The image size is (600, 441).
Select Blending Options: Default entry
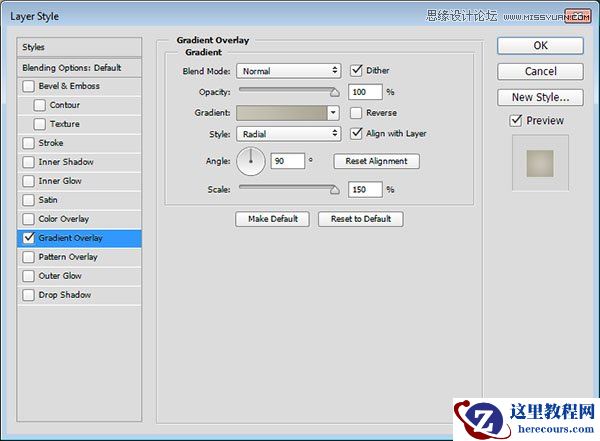[79, 68]
